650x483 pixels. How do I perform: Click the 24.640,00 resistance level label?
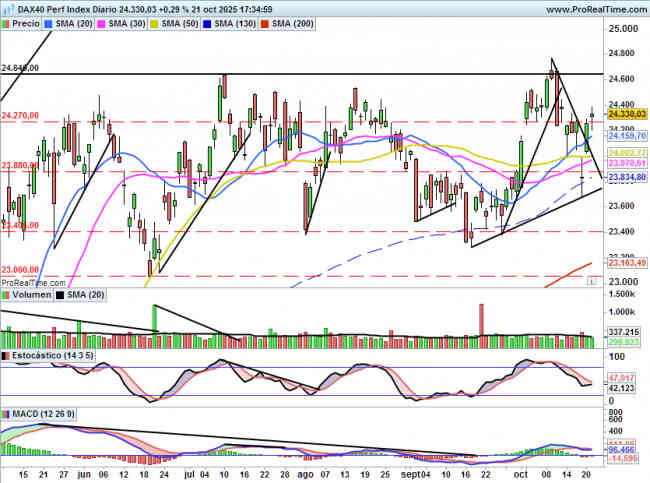20,68
